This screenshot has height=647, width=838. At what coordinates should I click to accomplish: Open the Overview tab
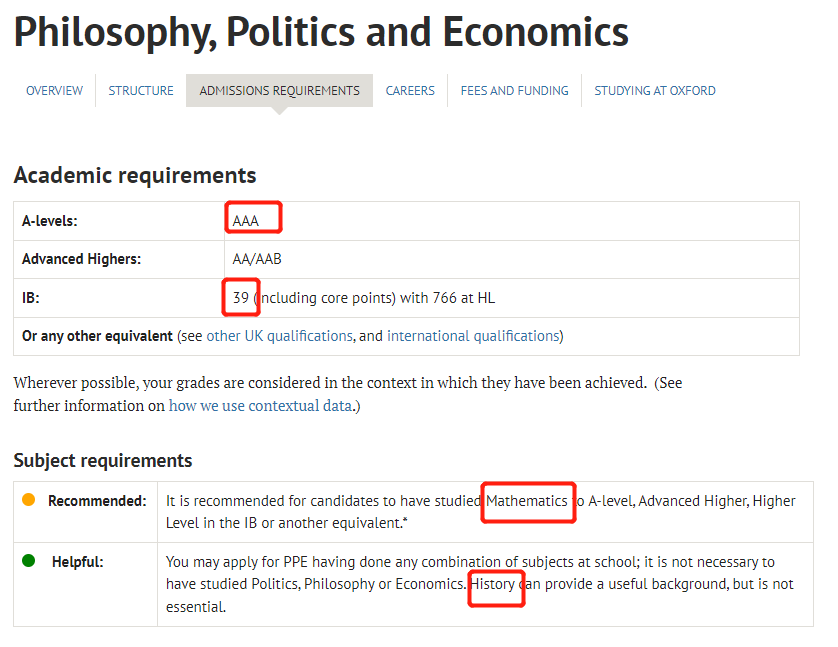pos(55,91)
